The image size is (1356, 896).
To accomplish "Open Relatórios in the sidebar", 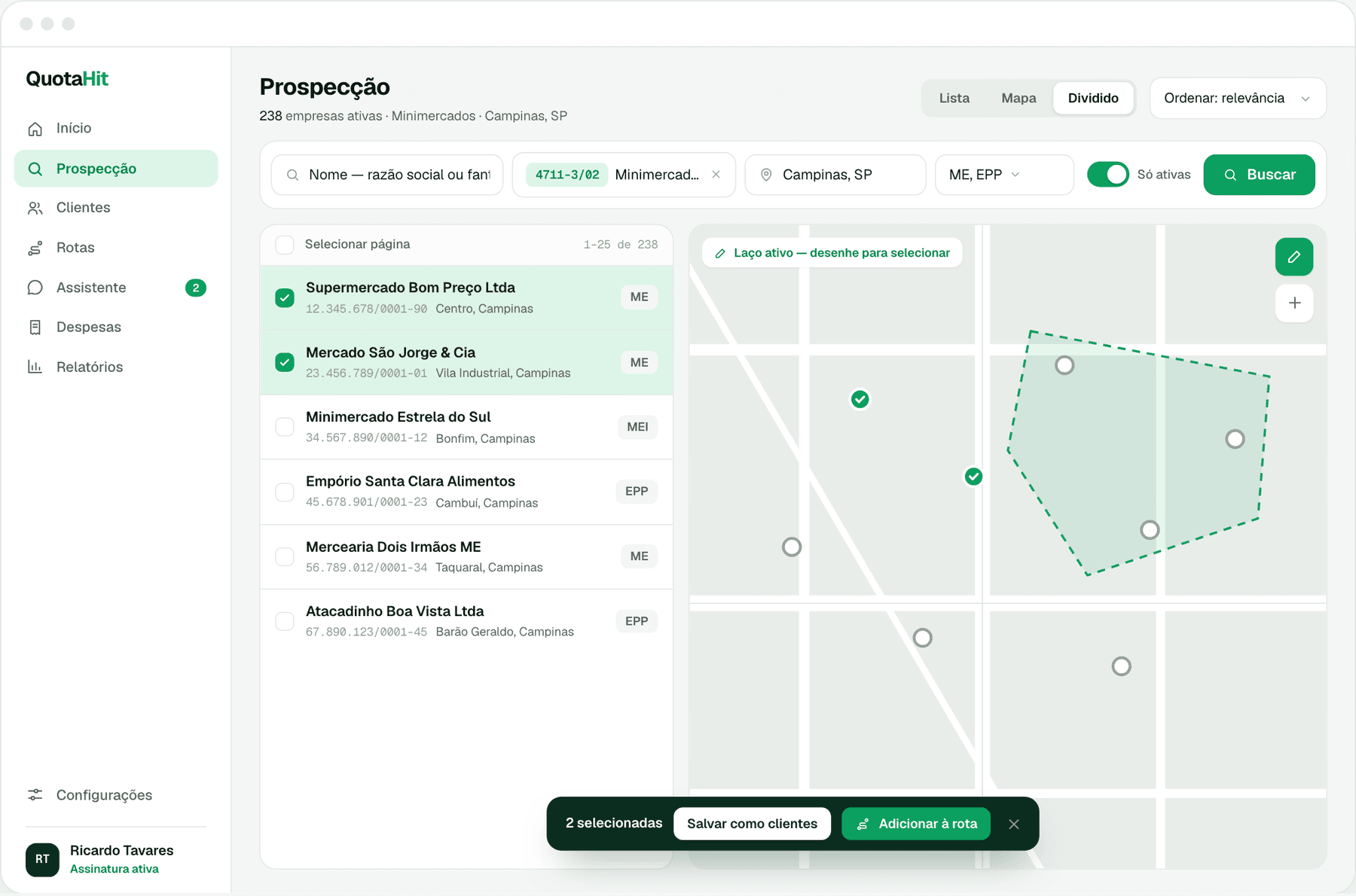I will click(116, 367).
